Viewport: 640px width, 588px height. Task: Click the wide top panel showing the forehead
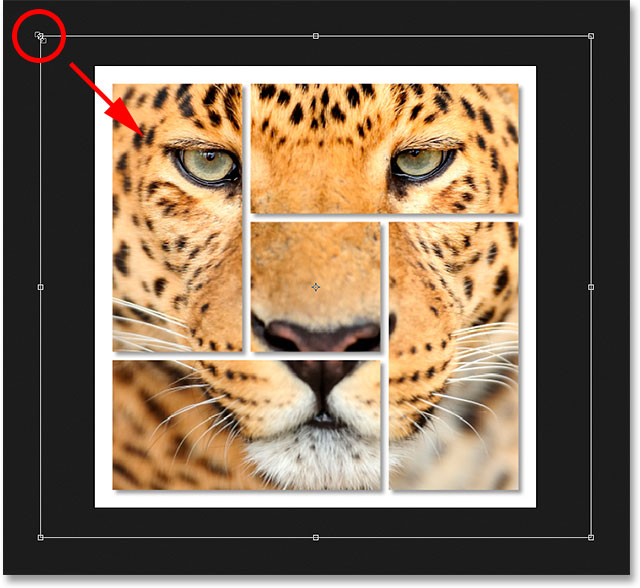pos(384,149)
